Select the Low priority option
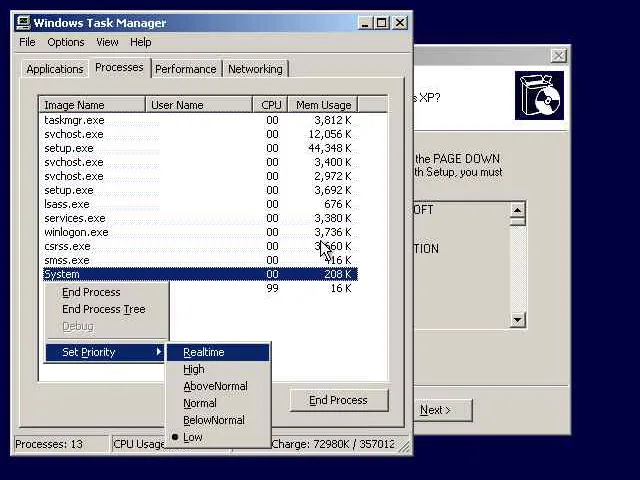 pos(218,437)
